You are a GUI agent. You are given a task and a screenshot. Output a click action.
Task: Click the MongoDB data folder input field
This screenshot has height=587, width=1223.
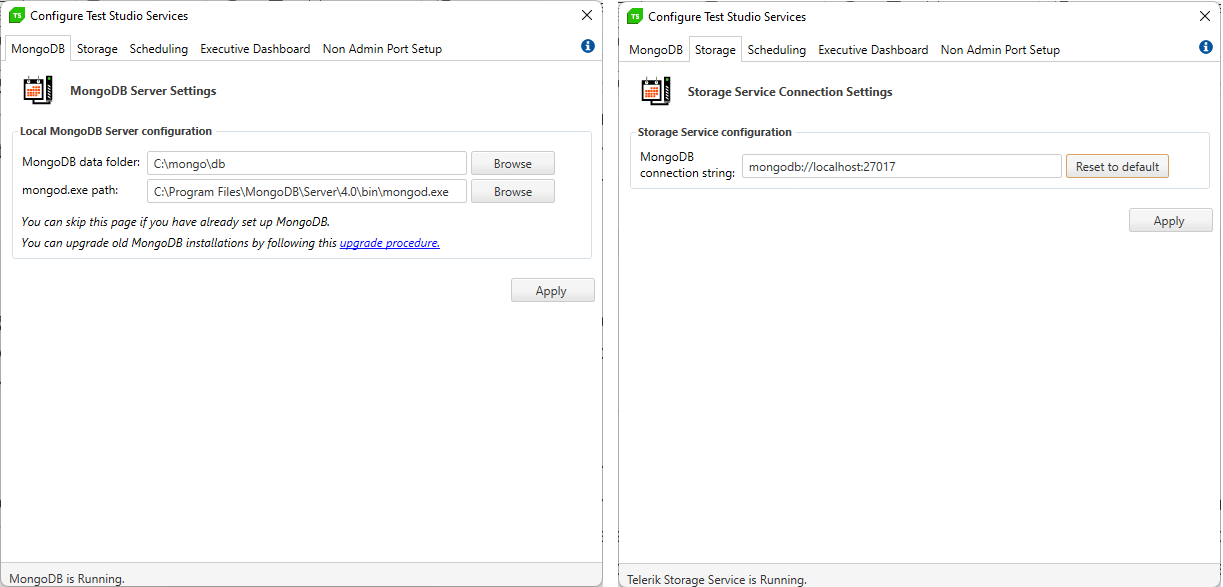307,163
